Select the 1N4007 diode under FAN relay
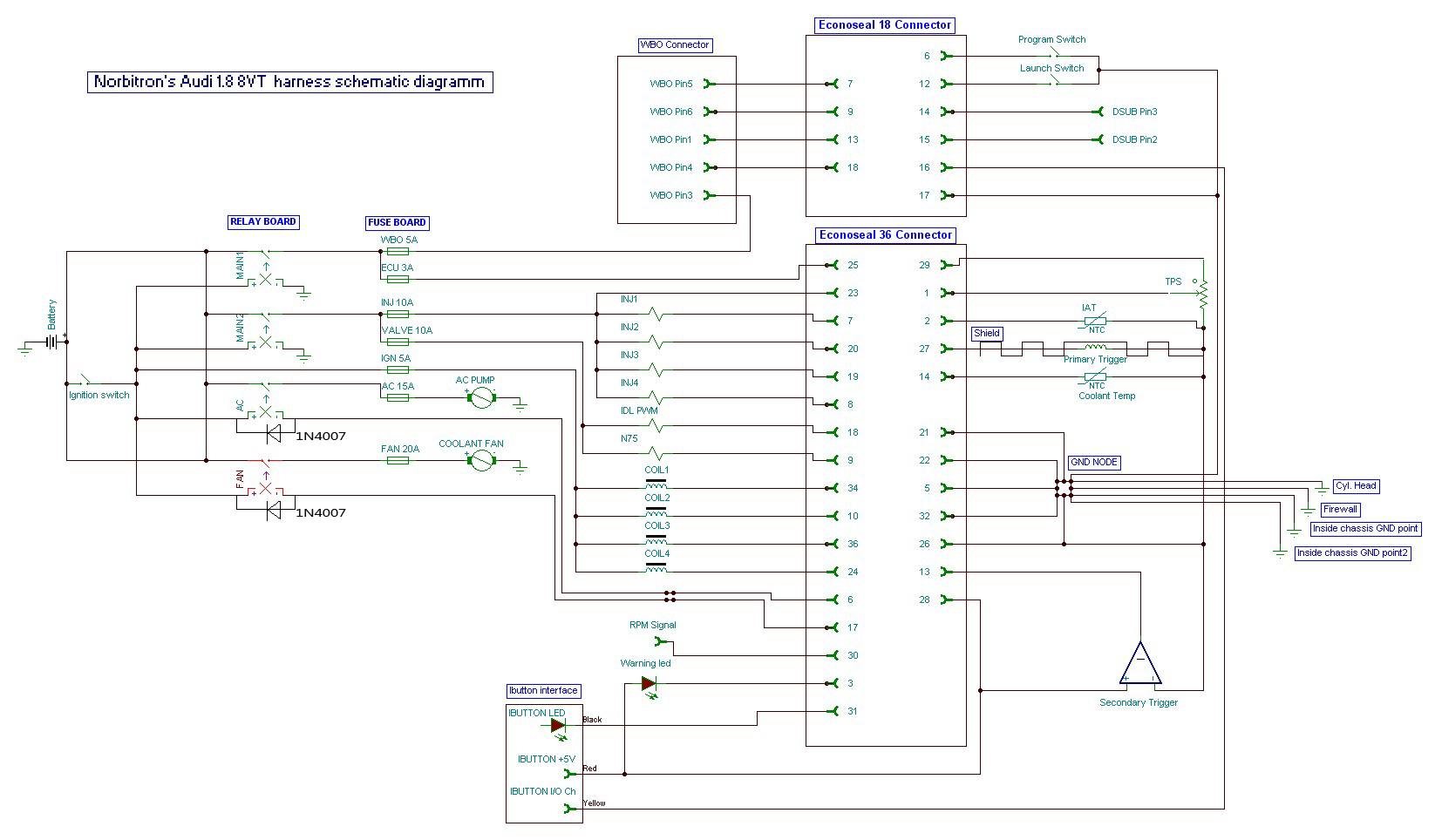The image size is (1435, 840). click(x=273, y=510)
